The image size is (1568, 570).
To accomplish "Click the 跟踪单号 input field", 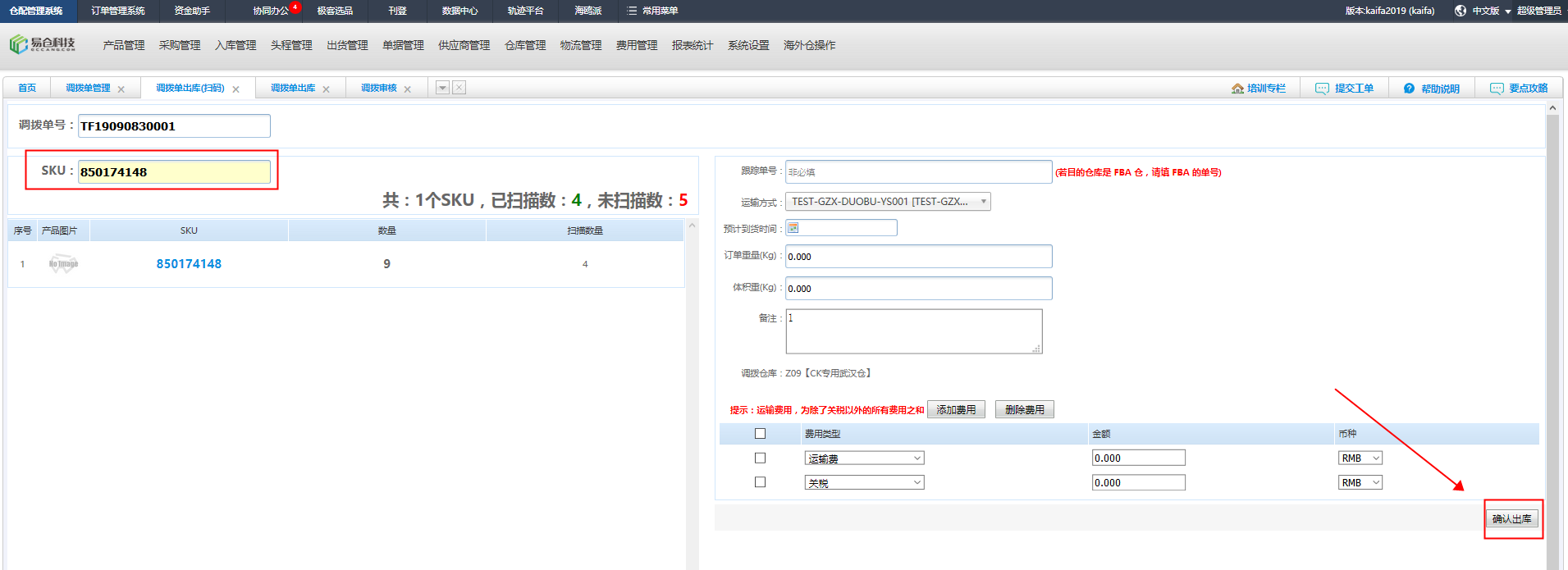I will pos(918,171).
